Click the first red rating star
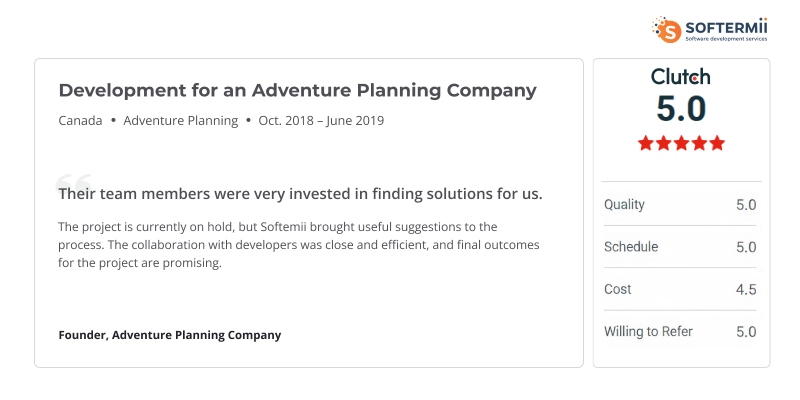 click(x=646, y=143)
